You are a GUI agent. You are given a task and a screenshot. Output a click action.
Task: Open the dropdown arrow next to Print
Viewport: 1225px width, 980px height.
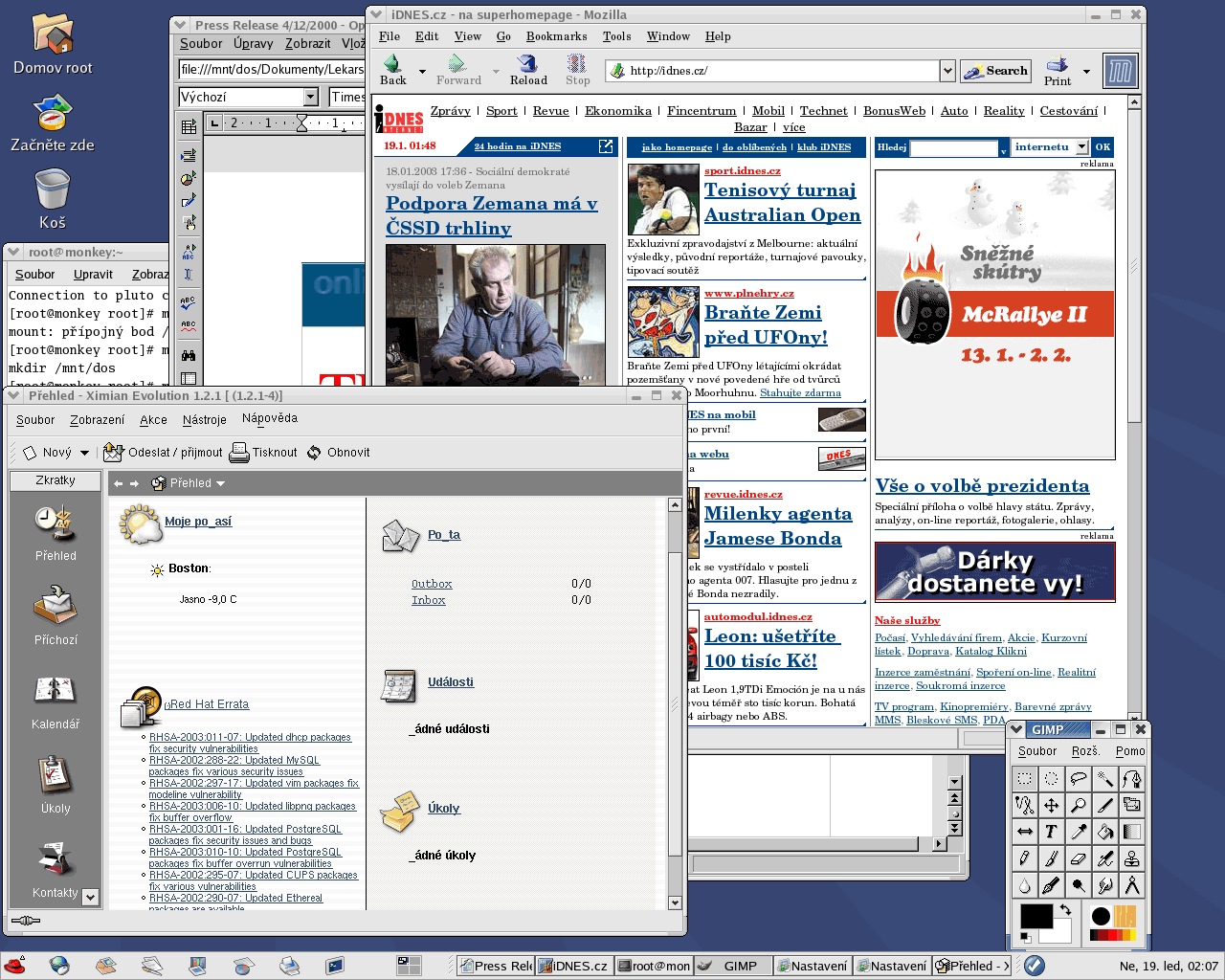tap(1086, 71)
